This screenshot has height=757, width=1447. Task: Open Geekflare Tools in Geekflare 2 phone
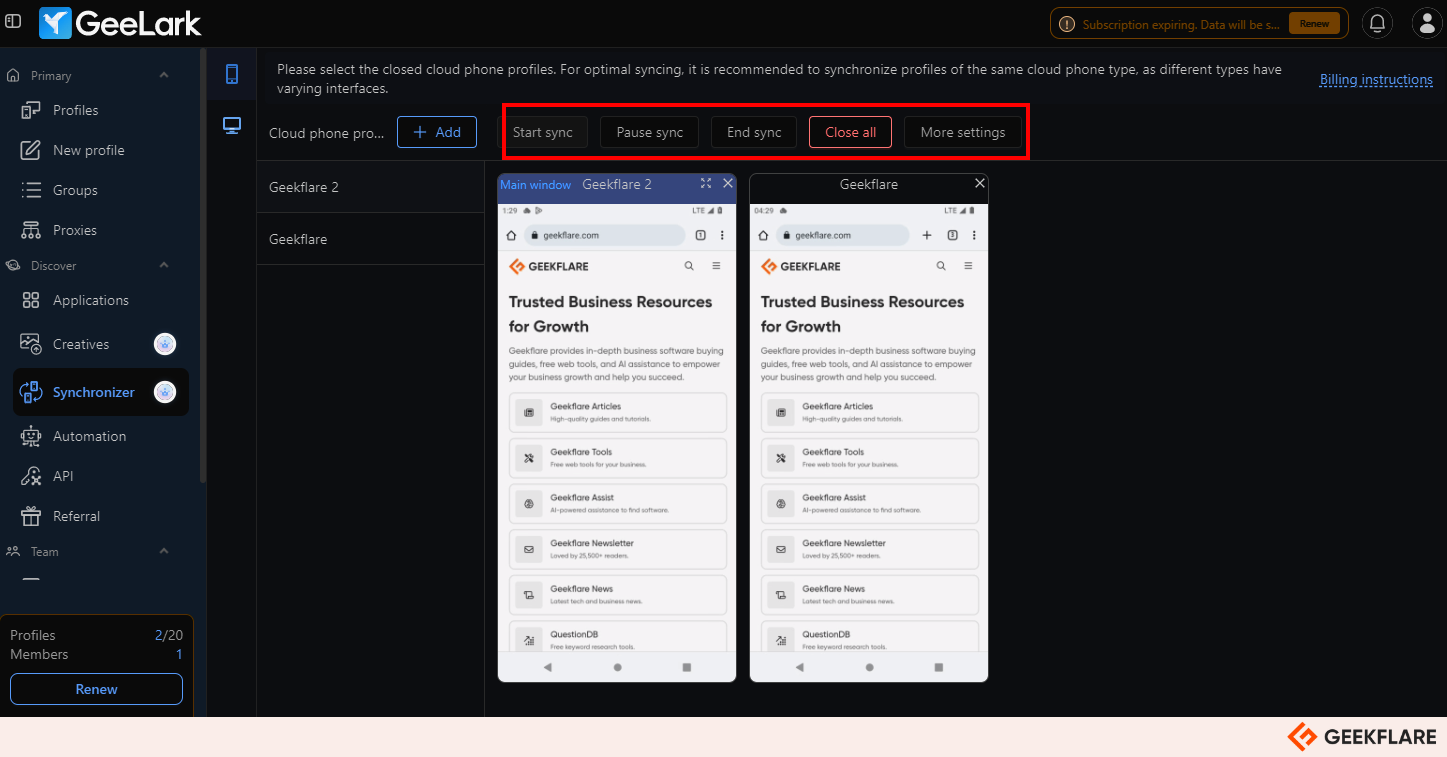[617, 458]
